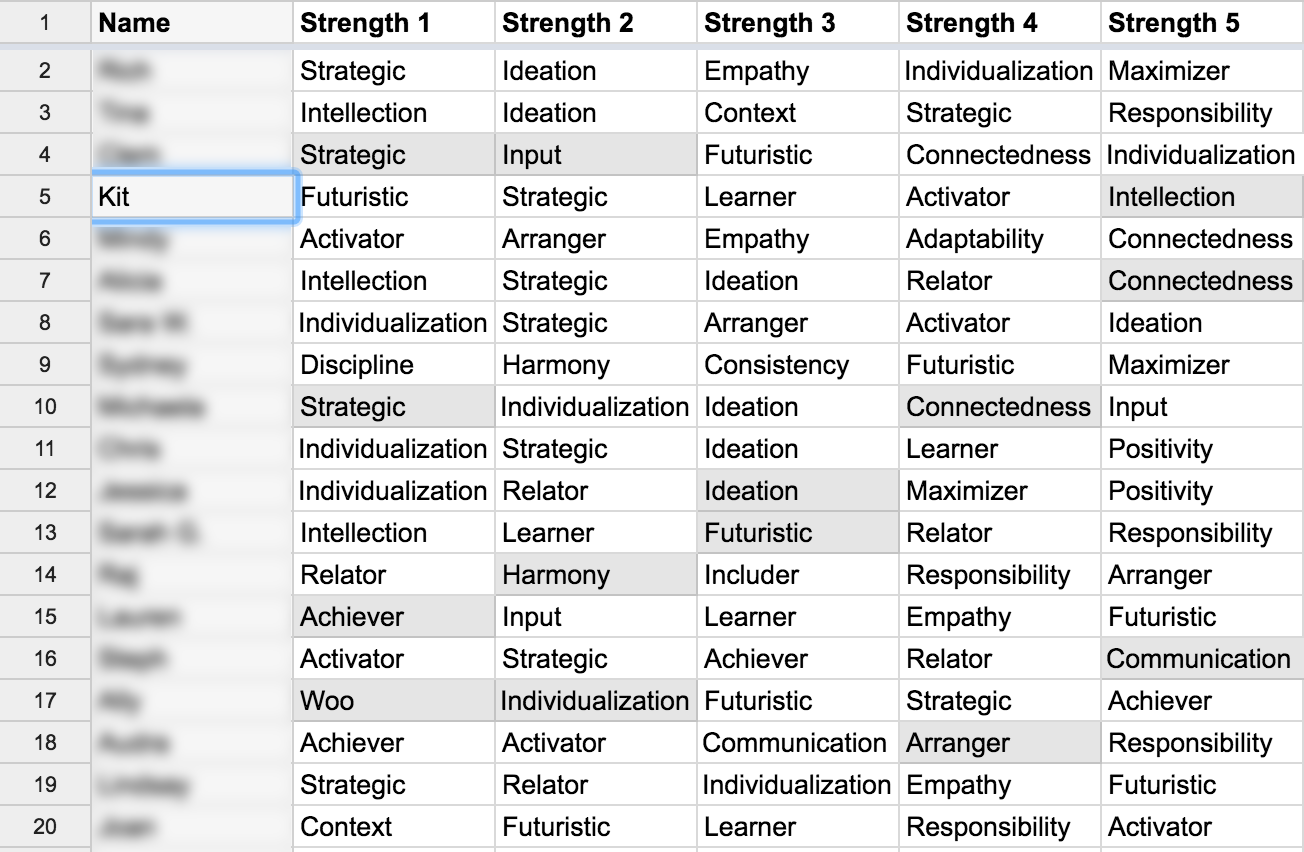Click the Discipline cell in row 9
The height and width of the screenshot is (852, 1304).
click(395, 365)
